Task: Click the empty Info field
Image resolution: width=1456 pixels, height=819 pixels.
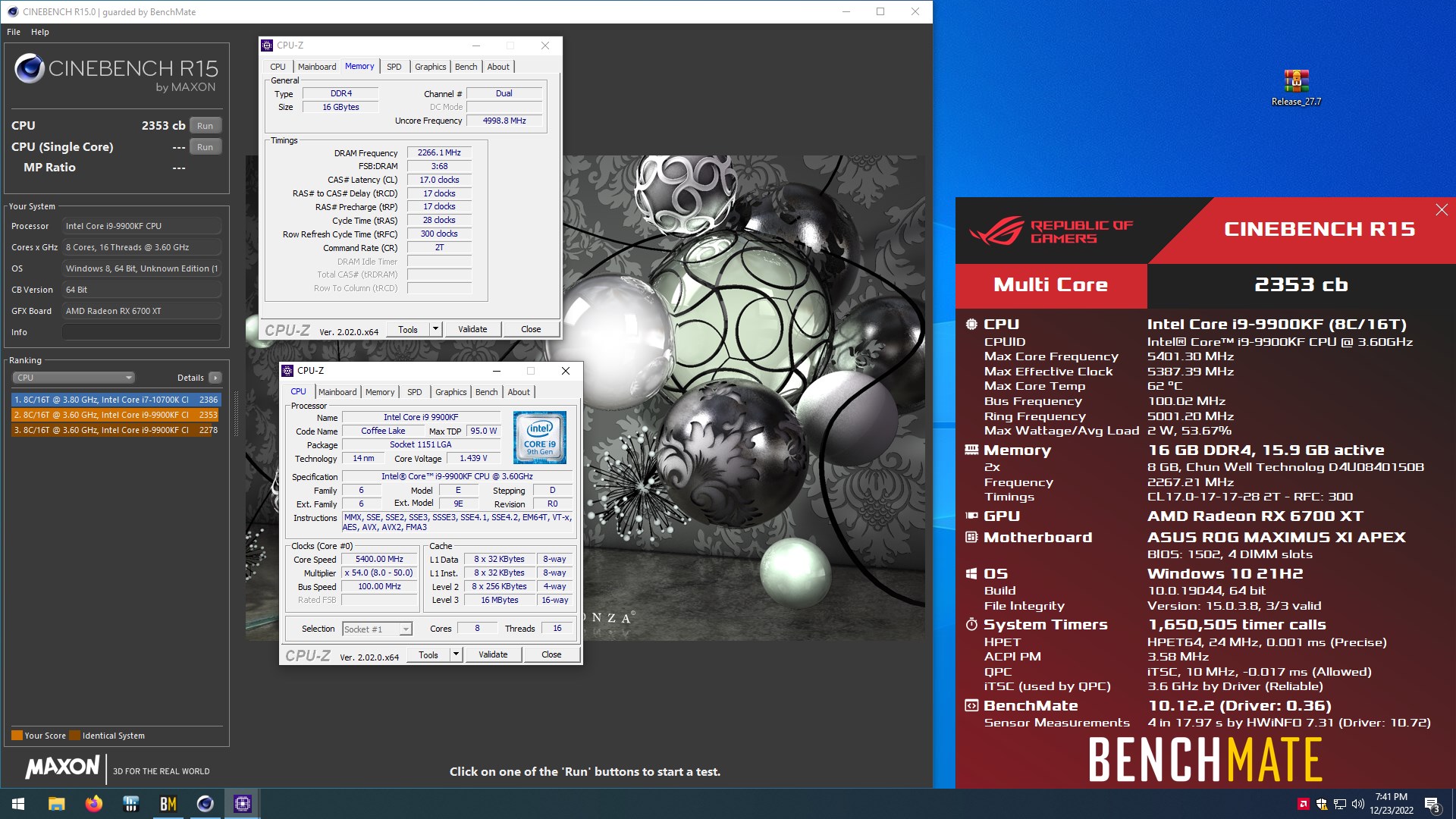Action: [x=142, y=332]
